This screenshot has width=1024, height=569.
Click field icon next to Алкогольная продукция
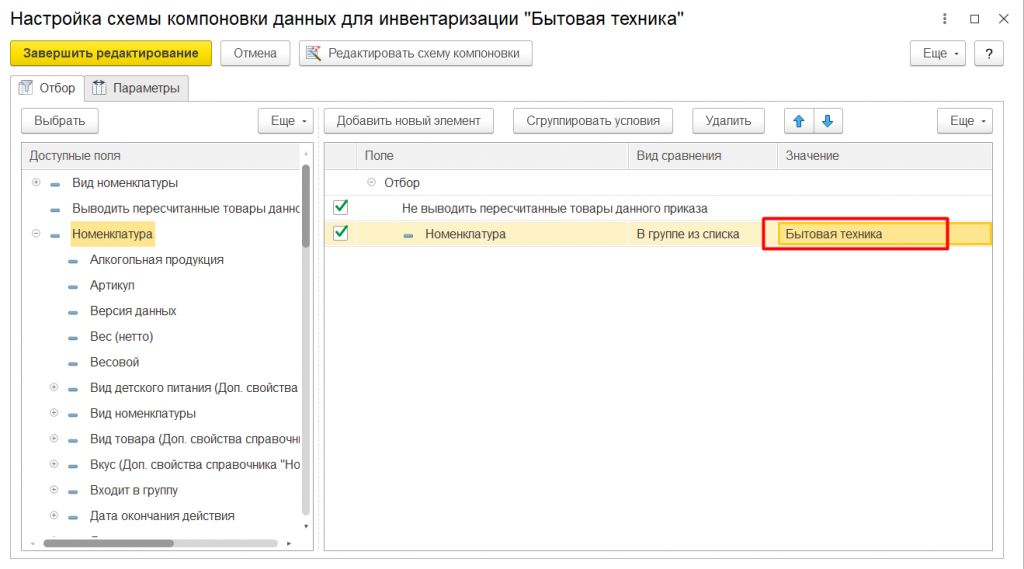pos(73,261)
